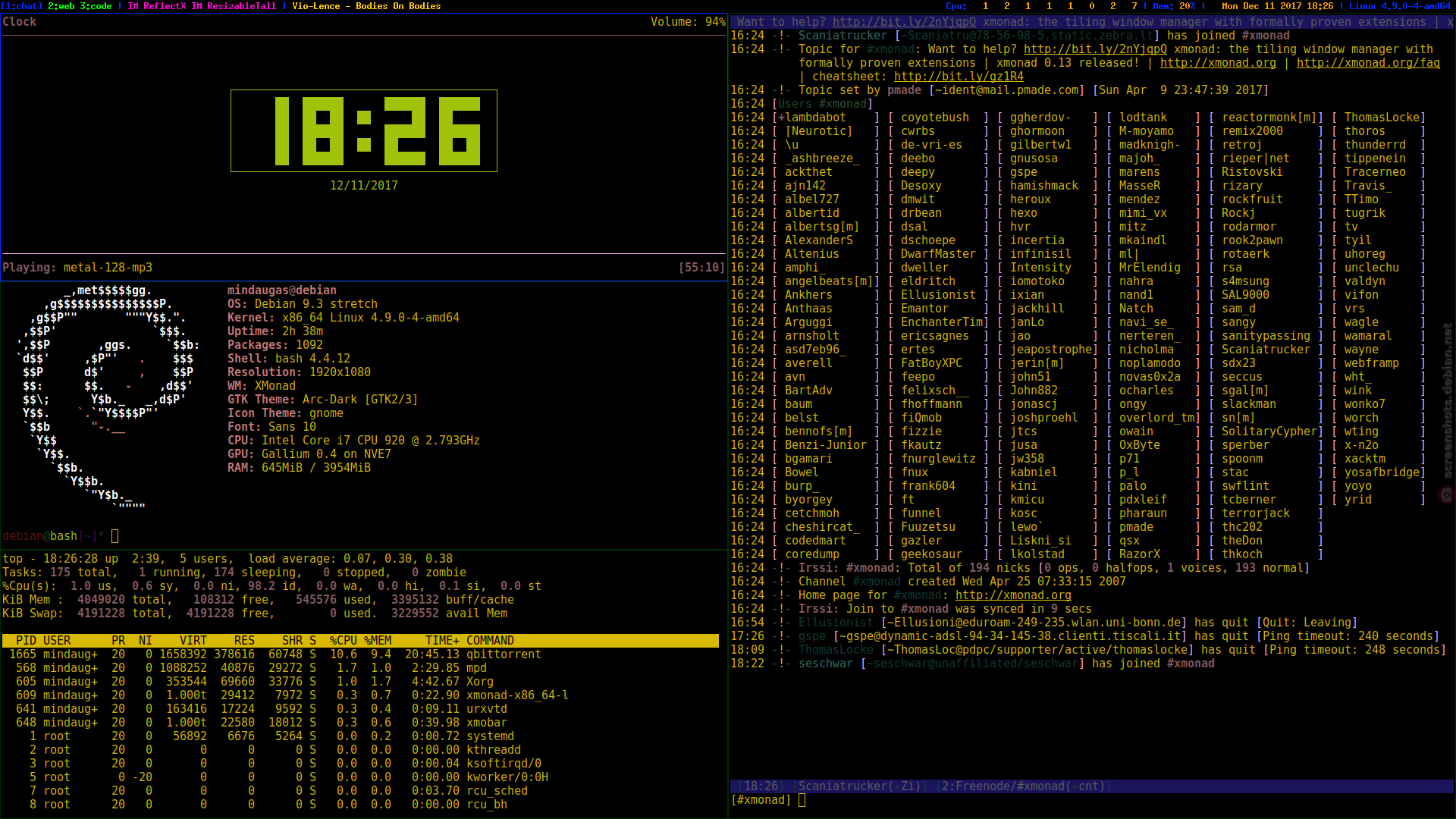Click the nick DwarfMaster in users list
The height and width of the screenshot is (819, 1456).
[x=938, y=254]
